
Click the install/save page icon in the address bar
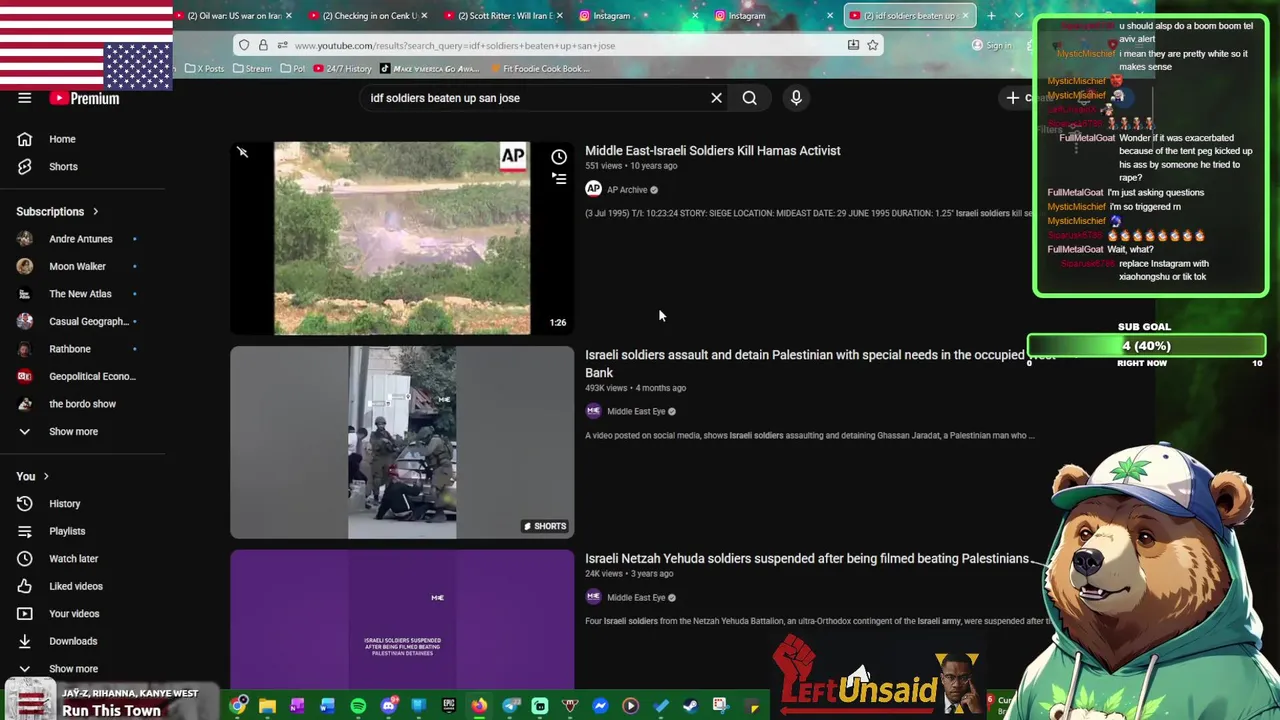pos(853,45)
